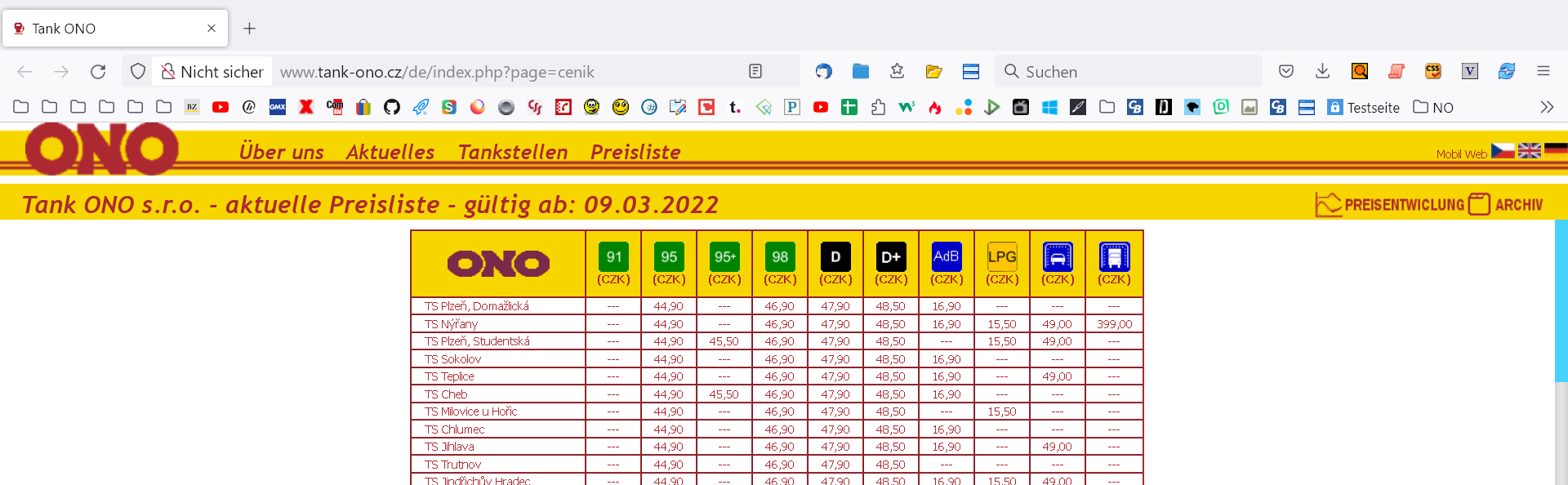Click the Mobil Web link
Viewport: 1568px width, 485px height.
pos(1461,154)
